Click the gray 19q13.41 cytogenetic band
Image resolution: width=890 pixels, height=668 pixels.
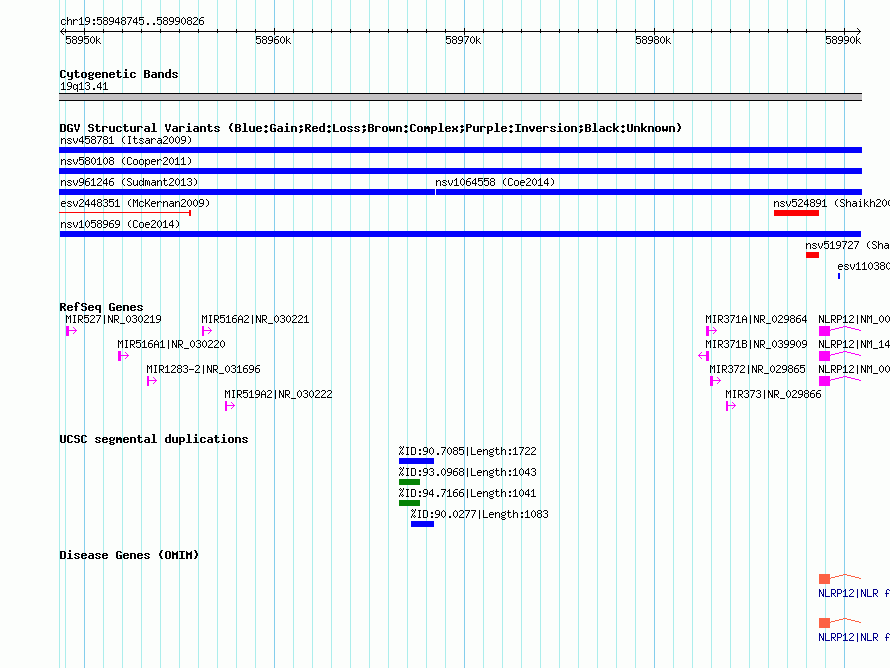coord(460,97)
